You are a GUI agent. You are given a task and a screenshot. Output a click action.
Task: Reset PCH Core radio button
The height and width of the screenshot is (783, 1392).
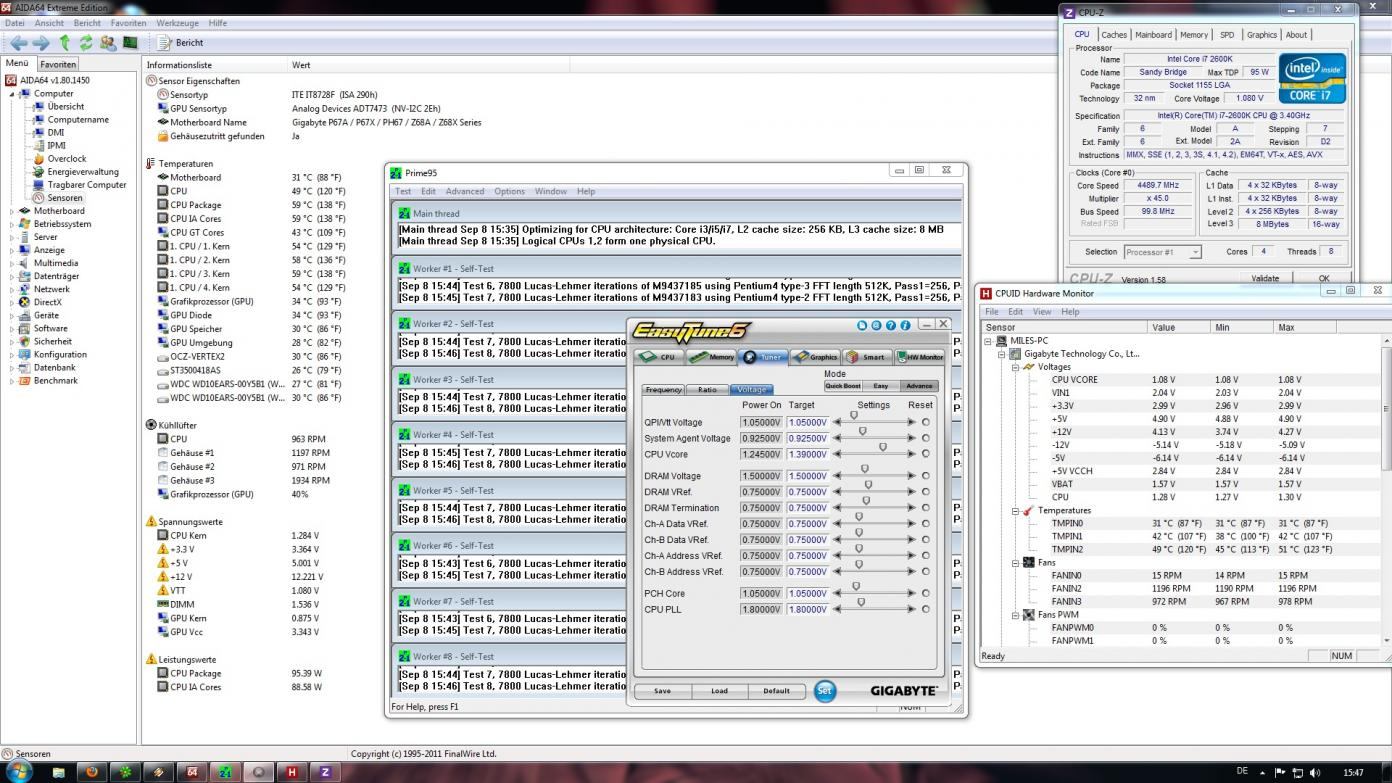[x=926, y=593]
